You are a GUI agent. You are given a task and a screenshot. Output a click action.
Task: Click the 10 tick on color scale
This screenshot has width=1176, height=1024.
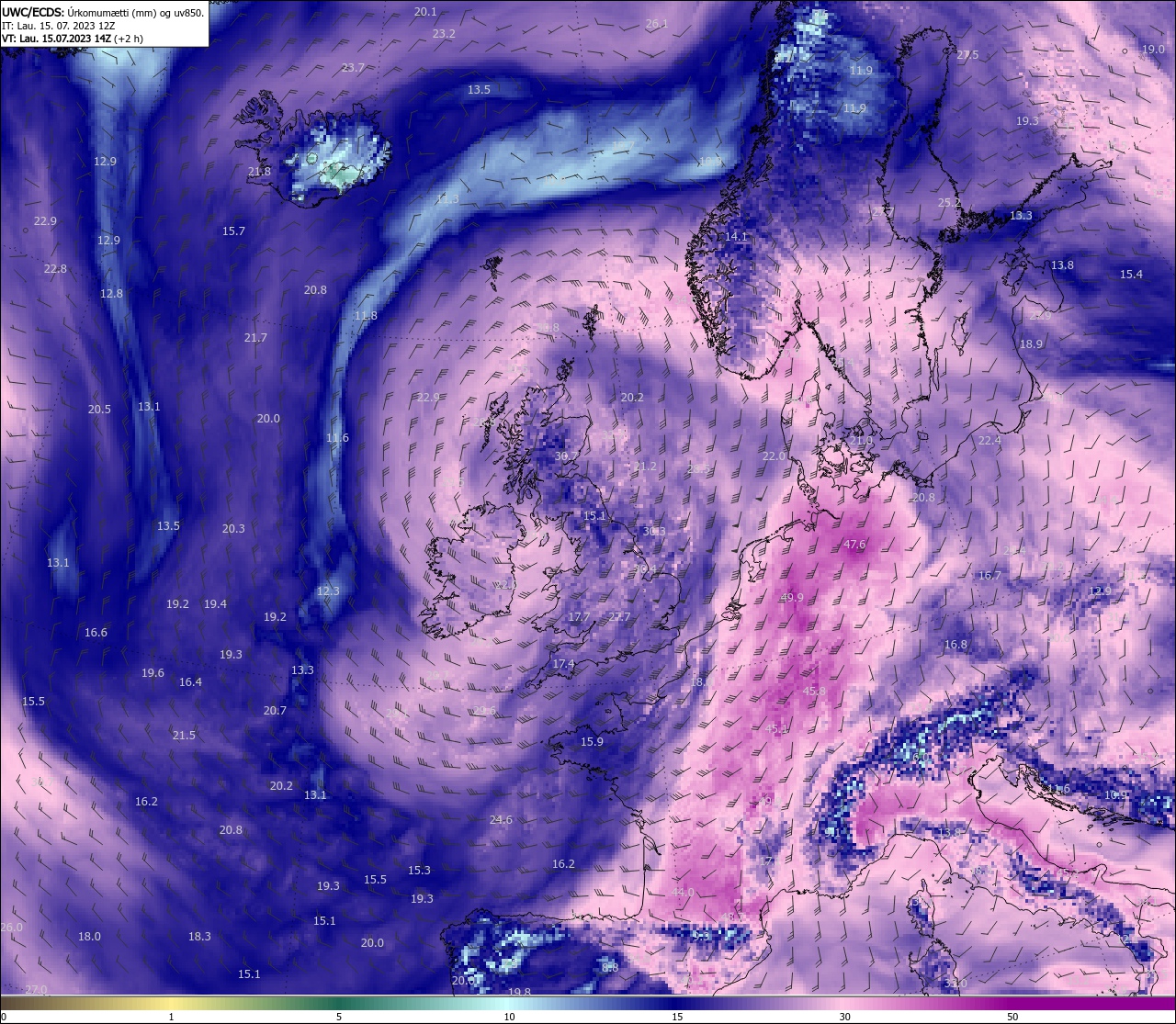[509, 1017]
